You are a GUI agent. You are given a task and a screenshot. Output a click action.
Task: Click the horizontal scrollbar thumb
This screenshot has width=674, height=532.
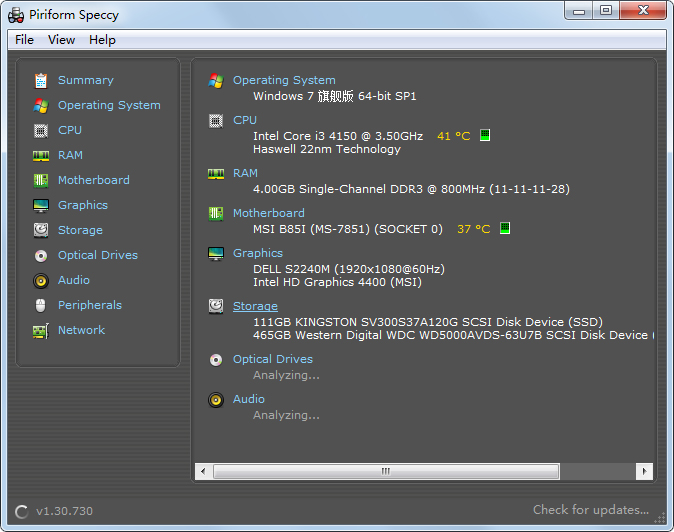pos(384,471)
